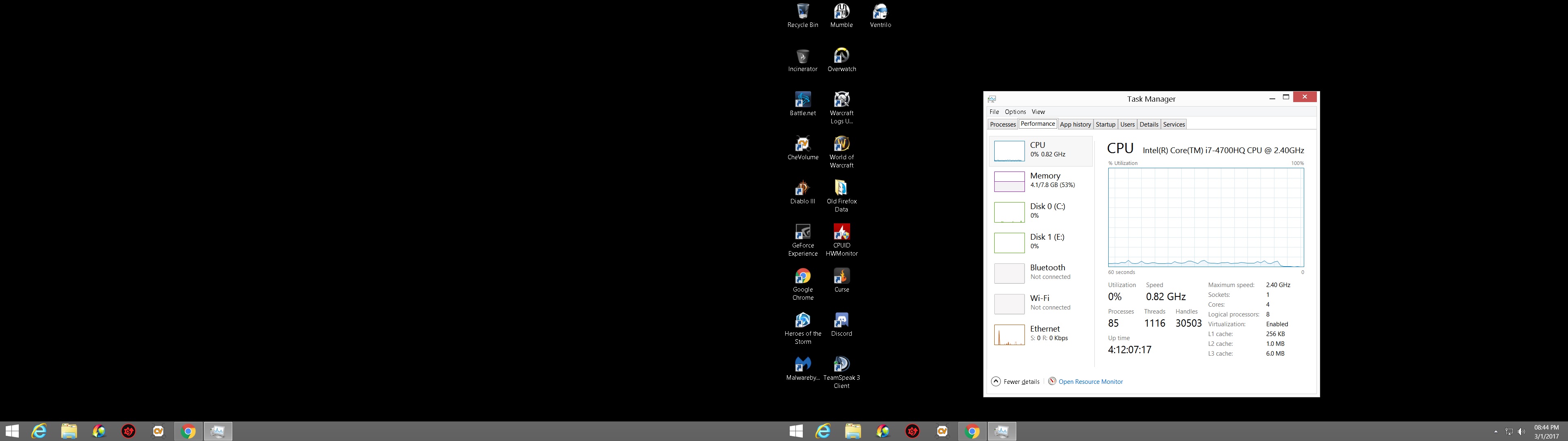The width and height of the screenshot is (1568, 441).
Task: Switch to the Processes tab
Action: click(1002, 124)
